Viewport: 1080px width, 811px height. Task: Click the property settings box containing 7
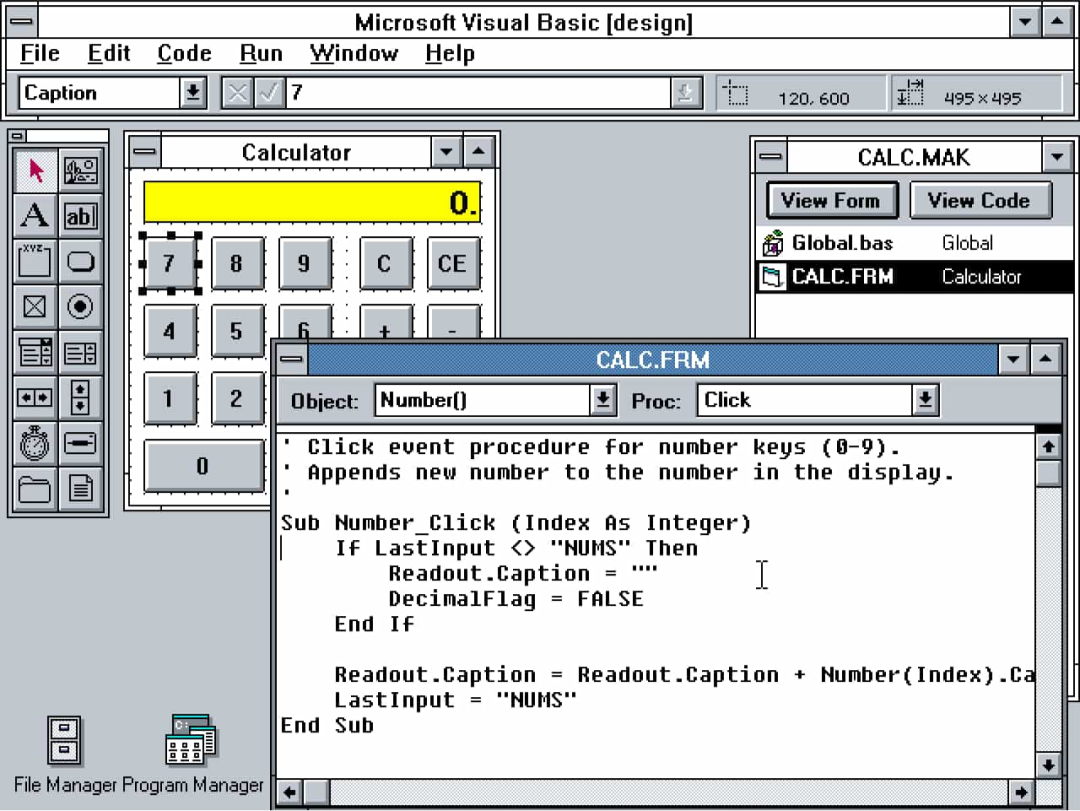480,92
